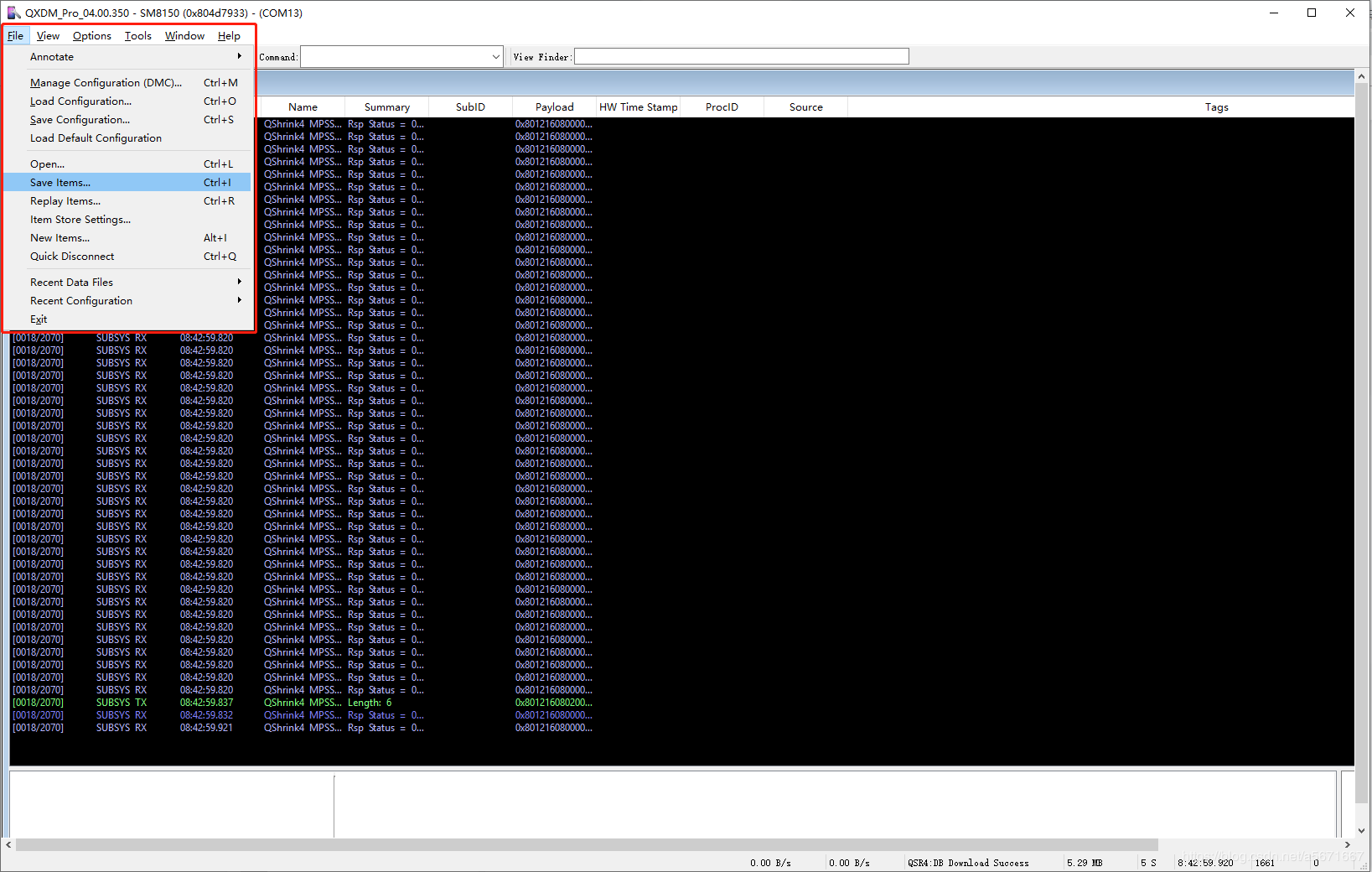Open the Command combo box dropdown arrow
The image size is (1372, 872).
coord(495,57)
